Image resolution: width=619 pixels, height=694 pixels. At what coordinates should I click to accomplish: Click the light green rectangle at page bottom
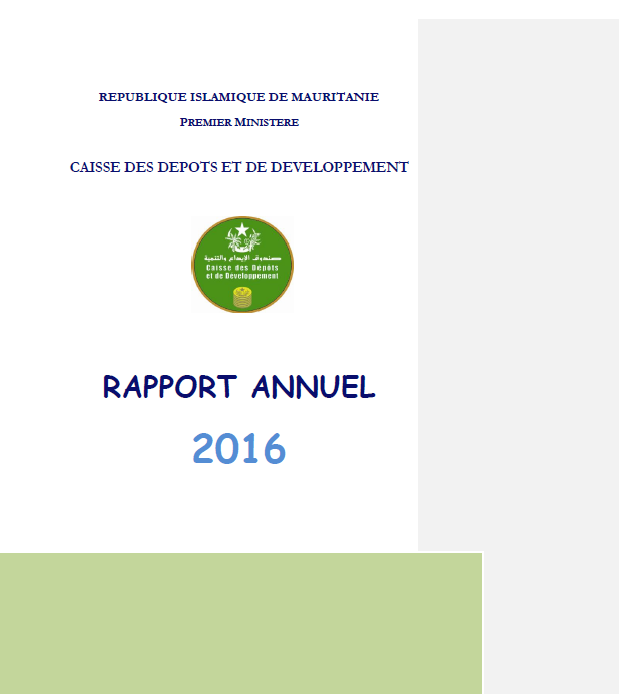click(240, 623)
